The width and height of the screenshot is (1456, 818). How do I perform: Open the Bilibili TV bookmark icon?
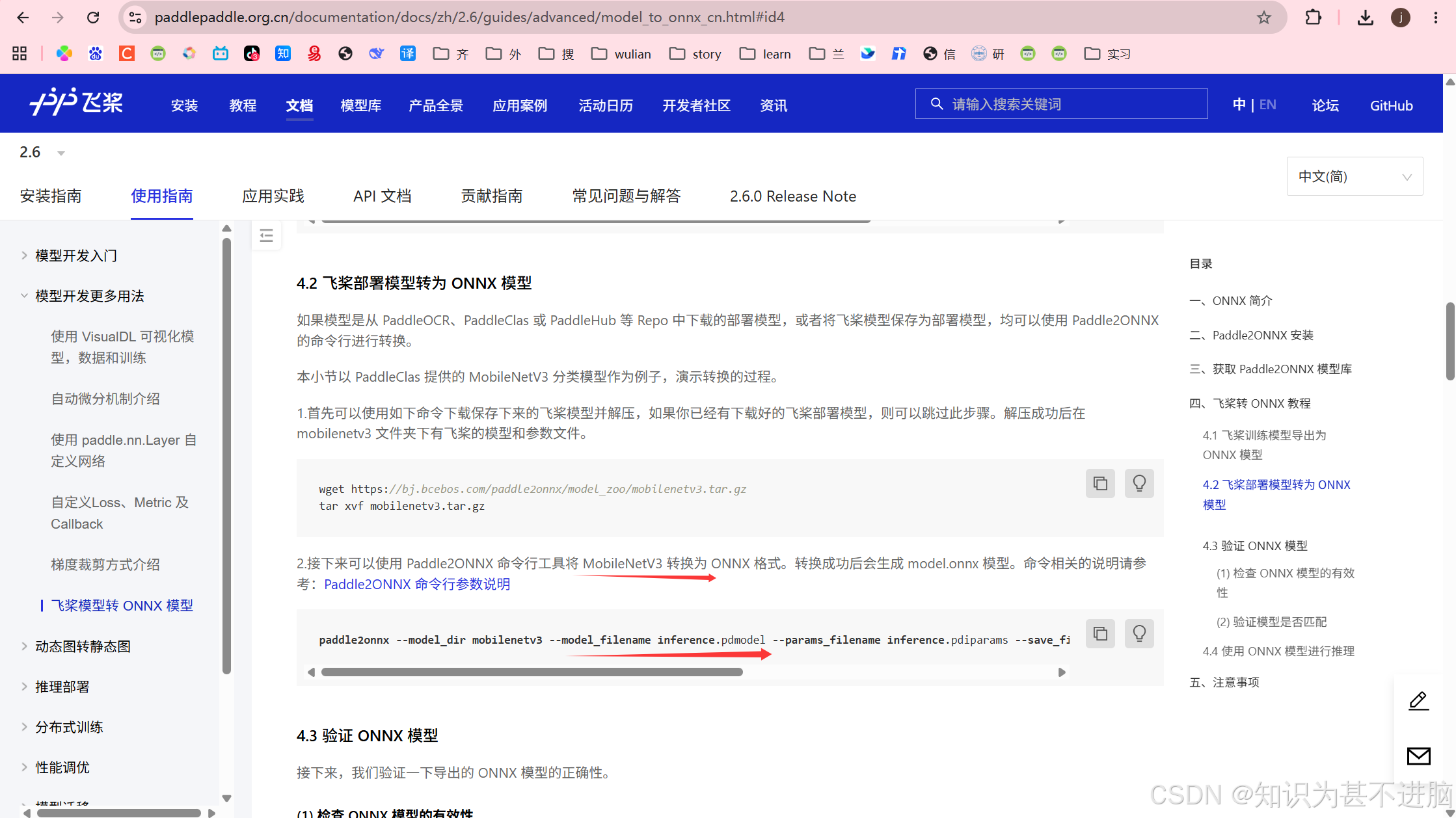[221, 53]
